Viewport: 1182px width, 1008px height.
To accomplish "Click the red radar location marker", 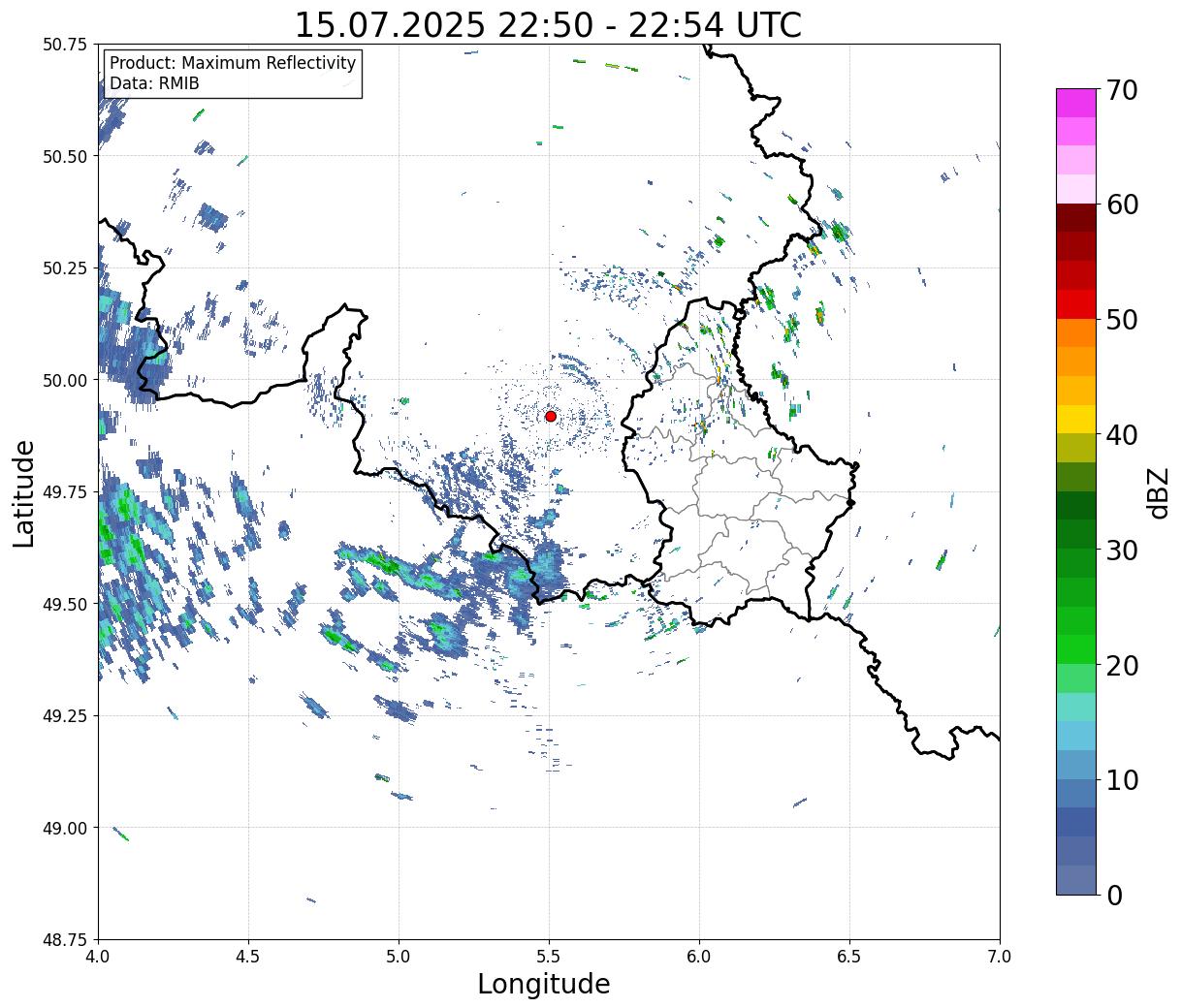I will pos(551,416).
